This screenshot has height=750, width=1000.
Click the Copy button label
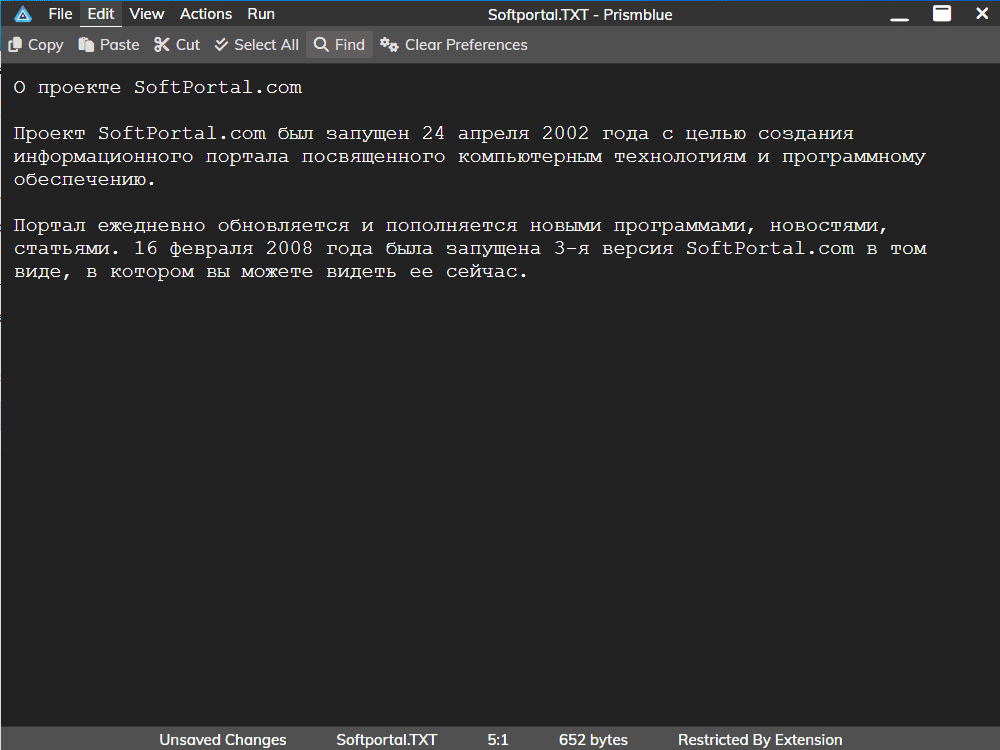[46, 45]
